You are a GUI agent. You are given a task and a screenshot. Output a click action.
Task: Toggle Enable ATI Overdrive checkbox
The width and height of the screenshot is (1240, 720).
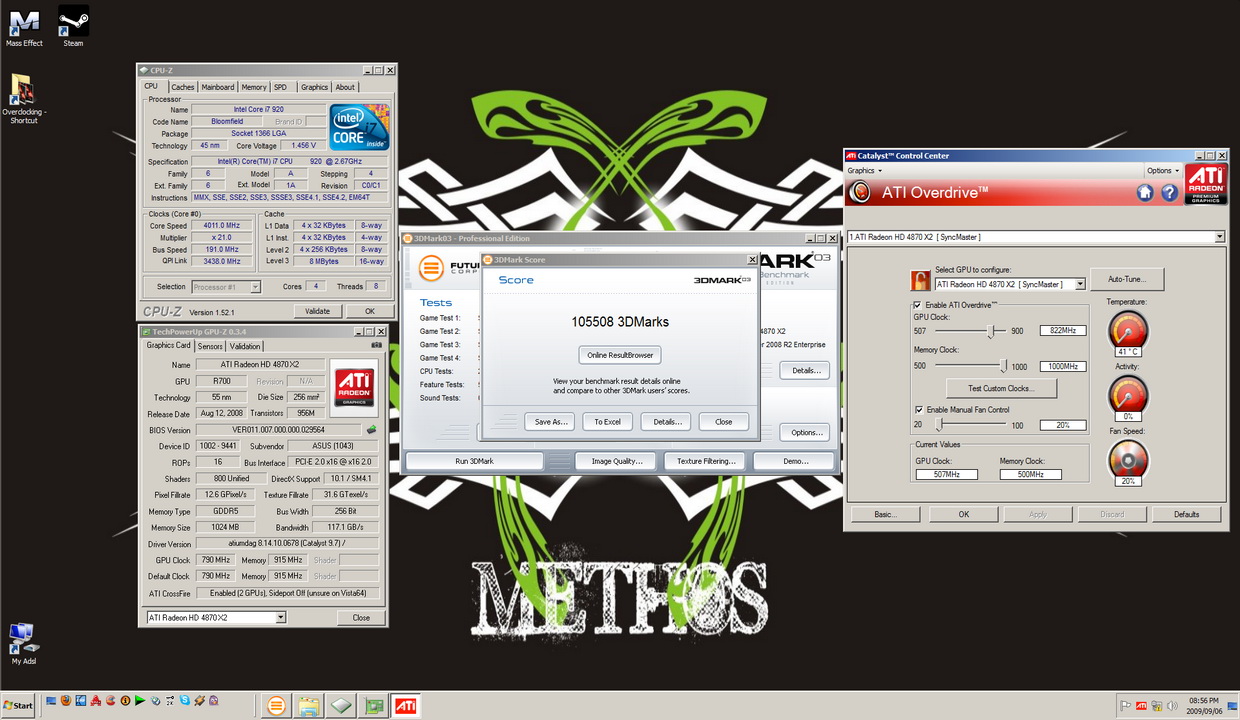click(x=917, y=304)
